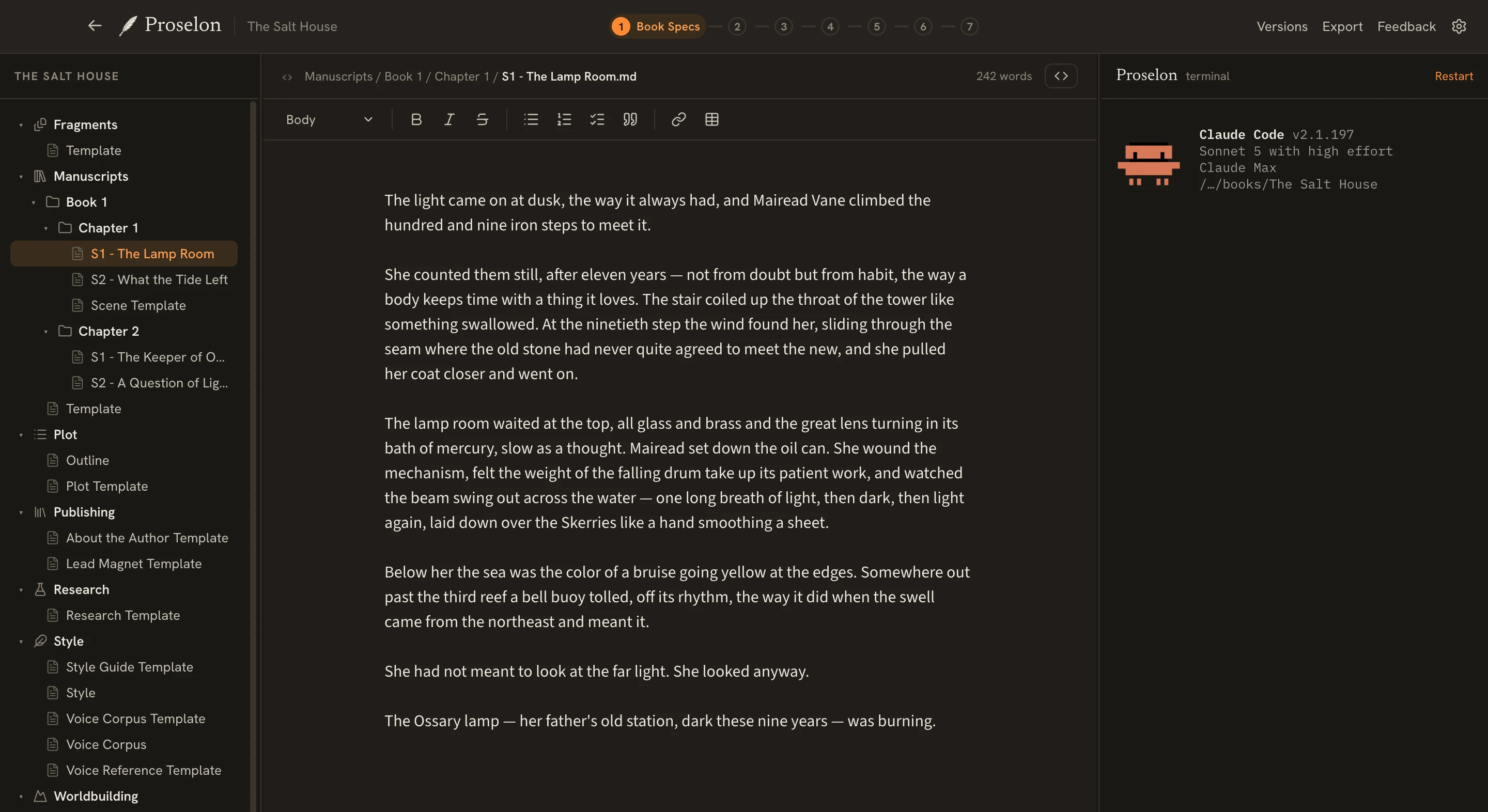Click the breadcrumb collapse chevrons icon
The height and width of the screenshot is (812, 1488).
287,77
